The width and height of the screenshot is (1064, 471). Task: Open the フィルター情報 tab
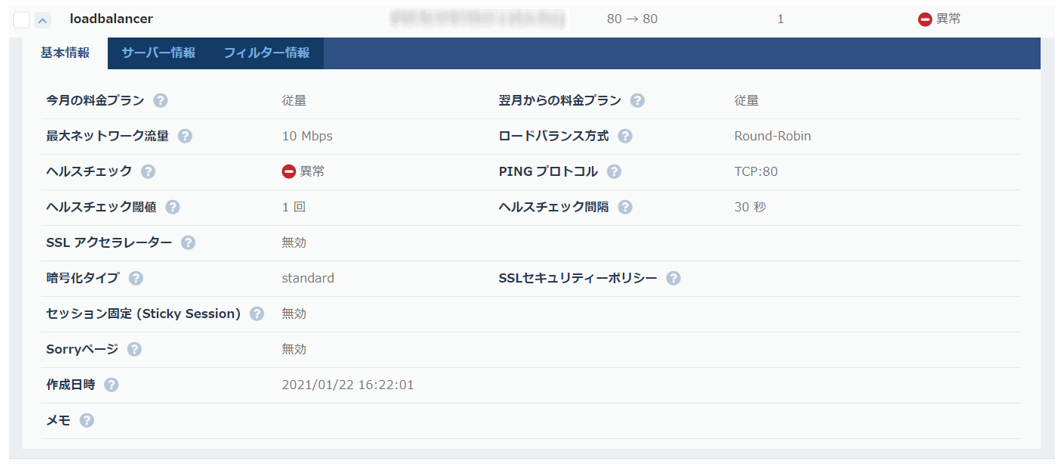coord(266,53)
